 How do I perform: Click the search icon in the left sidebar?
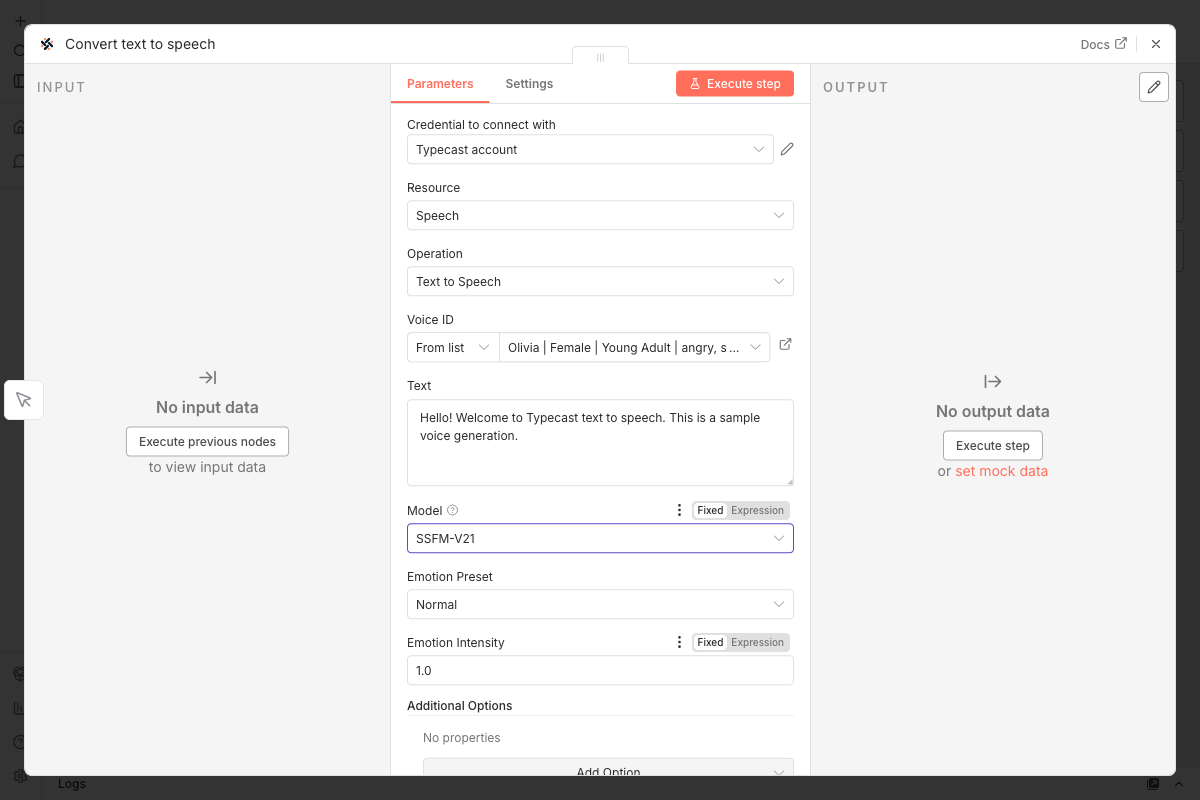point(18,48)
